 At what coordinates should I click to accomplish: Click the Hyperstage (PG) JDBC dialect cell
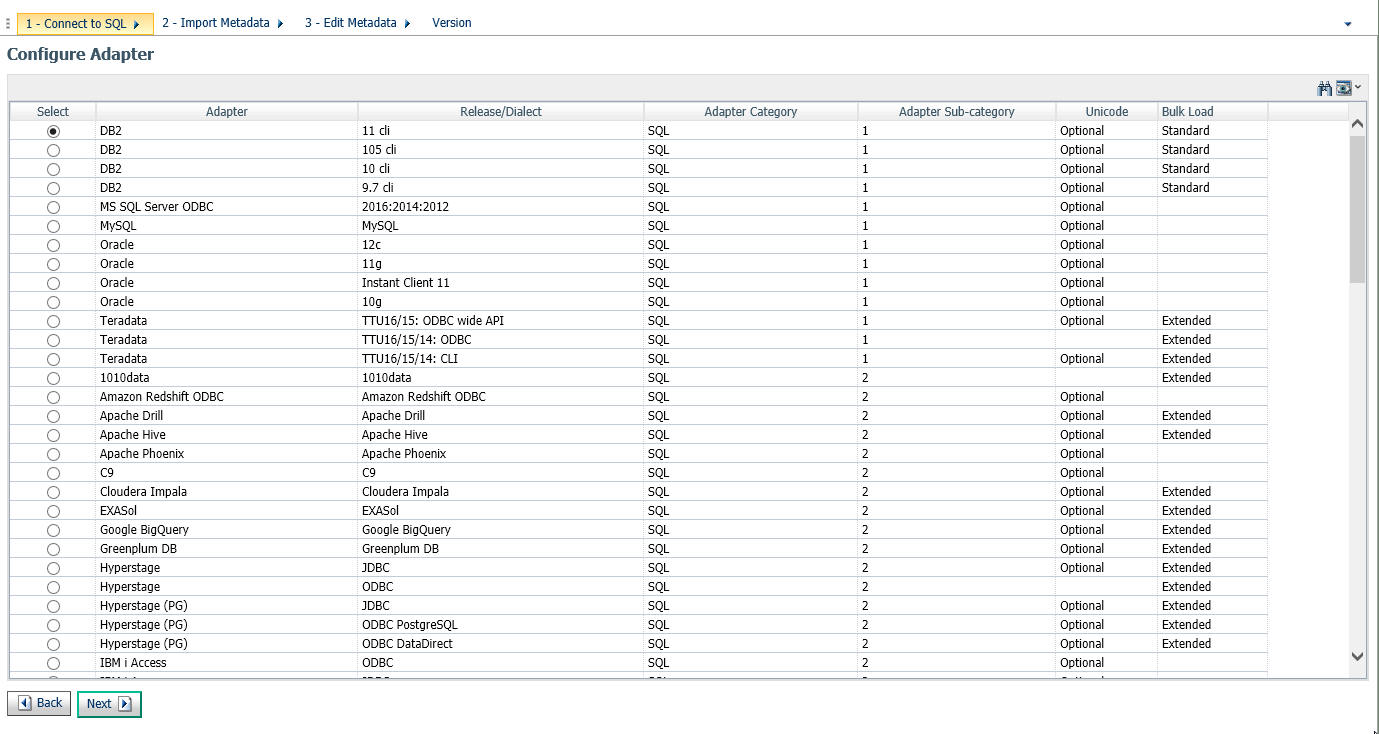tap(501, 606)
